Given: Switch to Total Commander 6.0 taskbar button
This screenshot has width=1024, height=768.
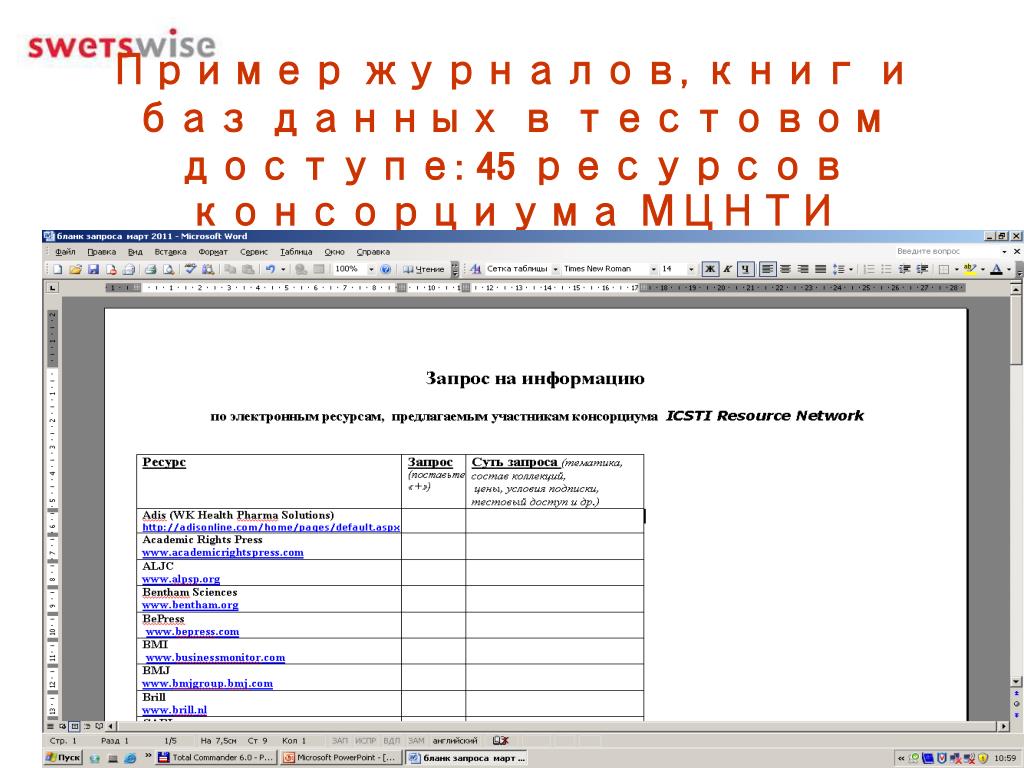Looking at the screenshot, I should [x=218, y=758].
